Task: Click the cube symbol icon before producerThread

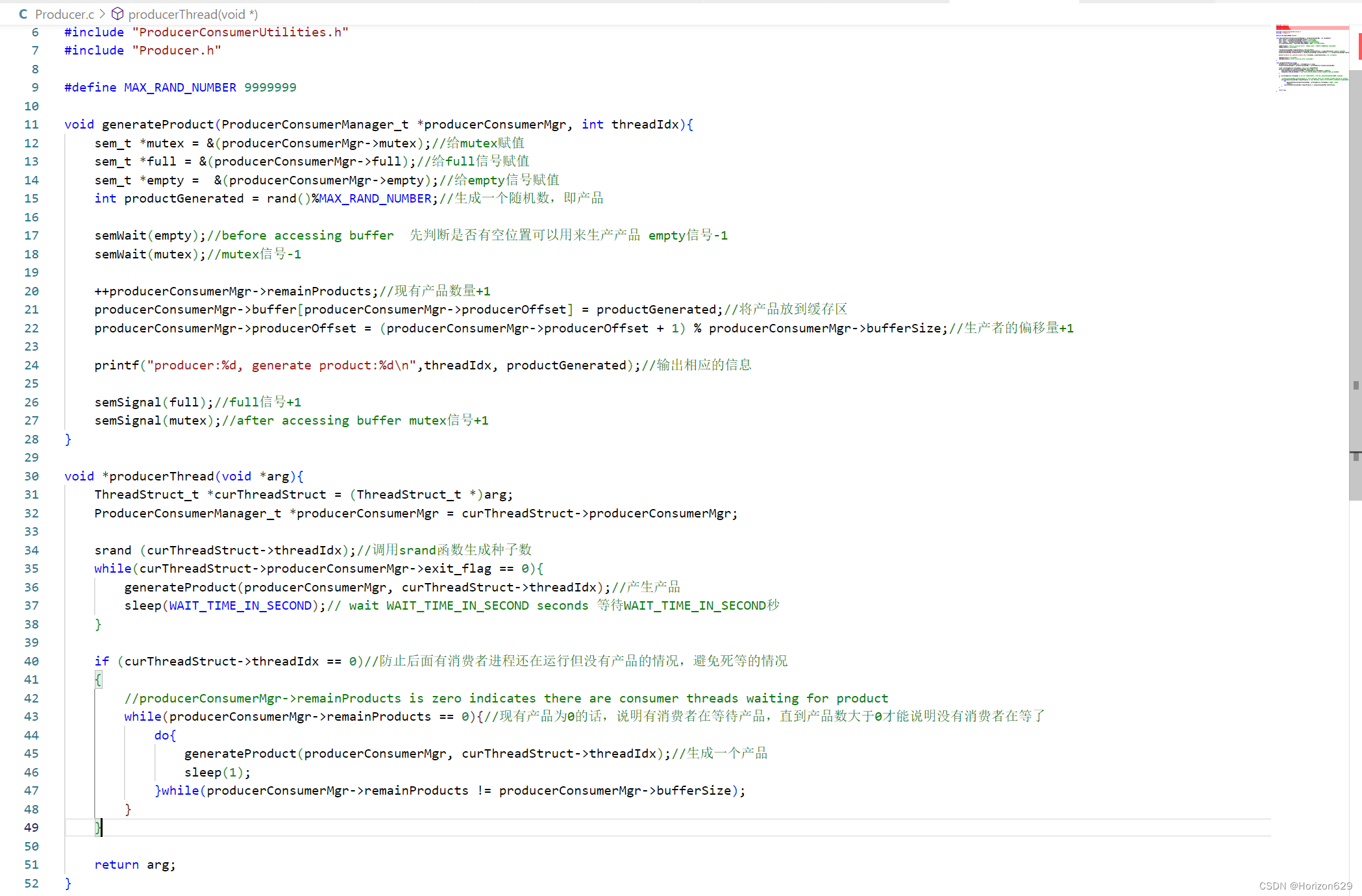Action: (118, 14)
